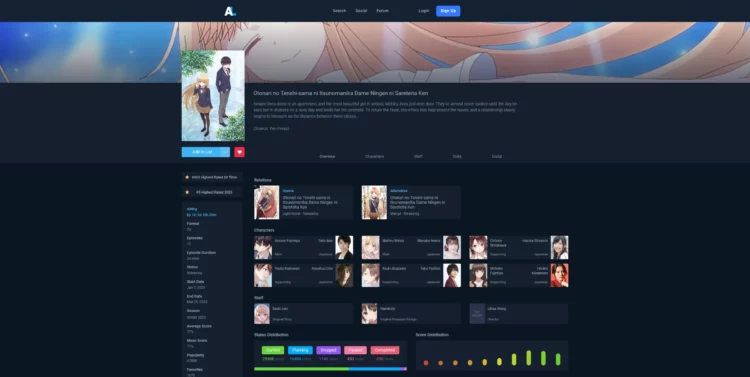Screen dimensions: 750x377
Task: Open Lihua Wang placeholder staff image
Action: (477, 313)
